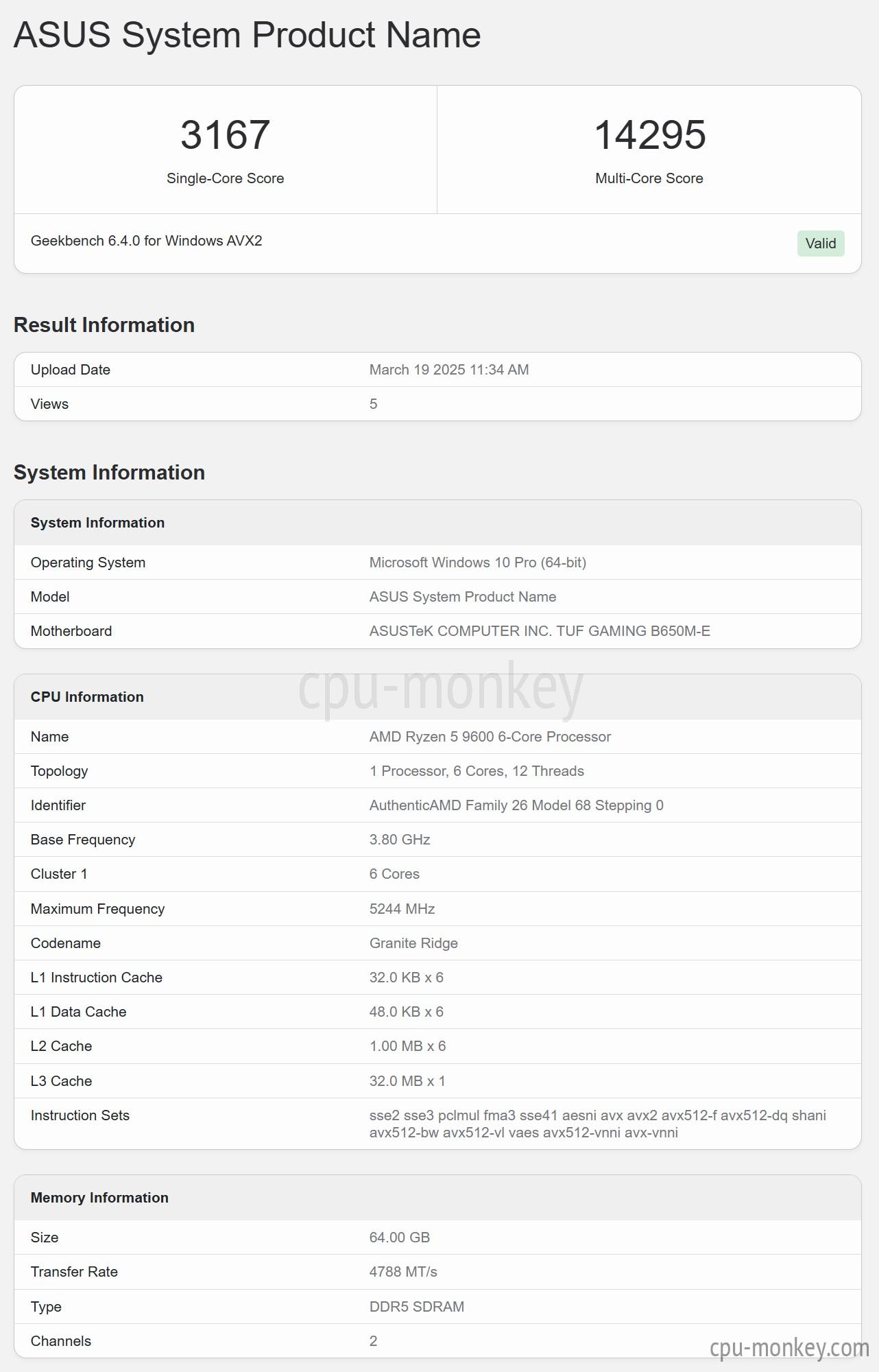The image size is (879, 1372).
Task: Click the 'Upload Date' row label
Action: (x=71, y=370)
